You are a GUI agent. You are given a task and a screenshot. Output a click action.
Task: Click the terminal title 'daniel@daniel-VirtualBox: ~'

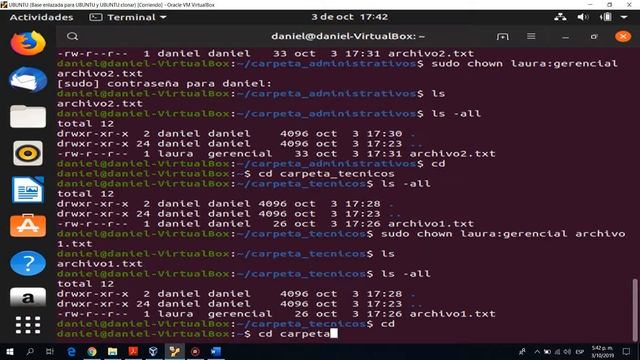[x=348, y=36]
